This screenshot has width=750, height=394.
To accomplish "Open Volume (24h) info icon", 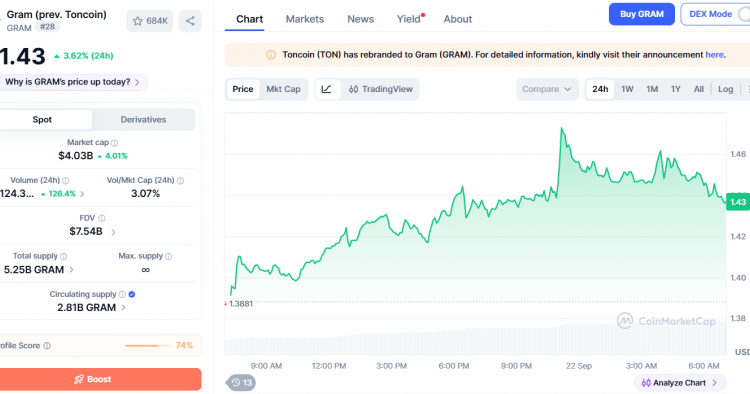I will pyautogui.click(x=66, y=181).
